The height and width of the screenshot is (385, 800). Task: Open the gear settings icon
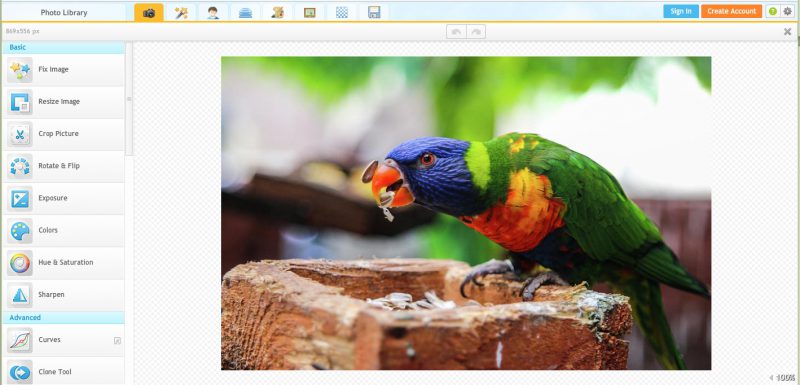point(788,11)
